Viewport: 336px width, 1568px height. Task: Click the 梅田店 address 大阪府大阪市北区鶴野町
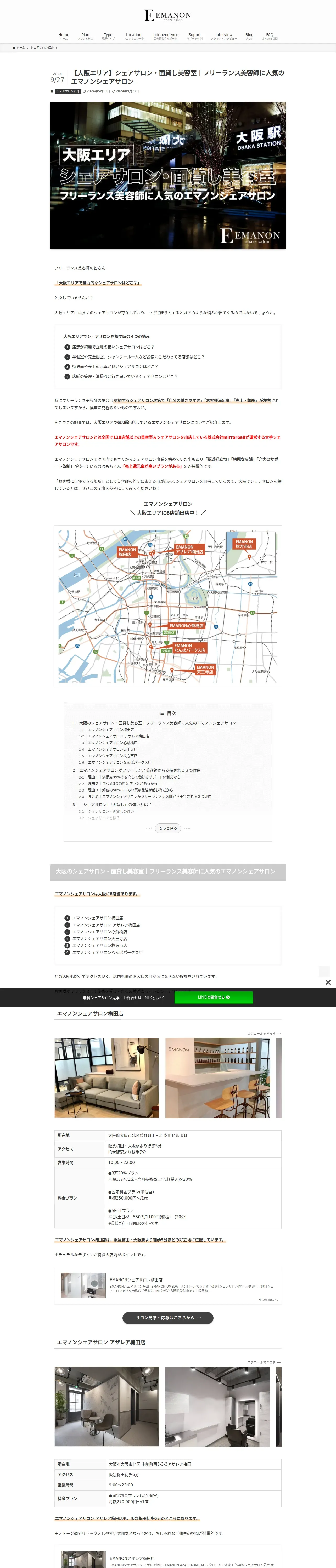coord(148,1136)
